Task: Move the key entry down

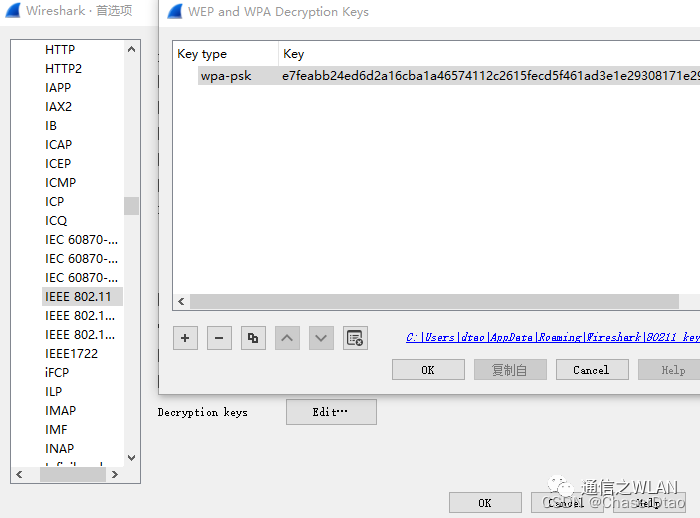Action: [321, 338]
